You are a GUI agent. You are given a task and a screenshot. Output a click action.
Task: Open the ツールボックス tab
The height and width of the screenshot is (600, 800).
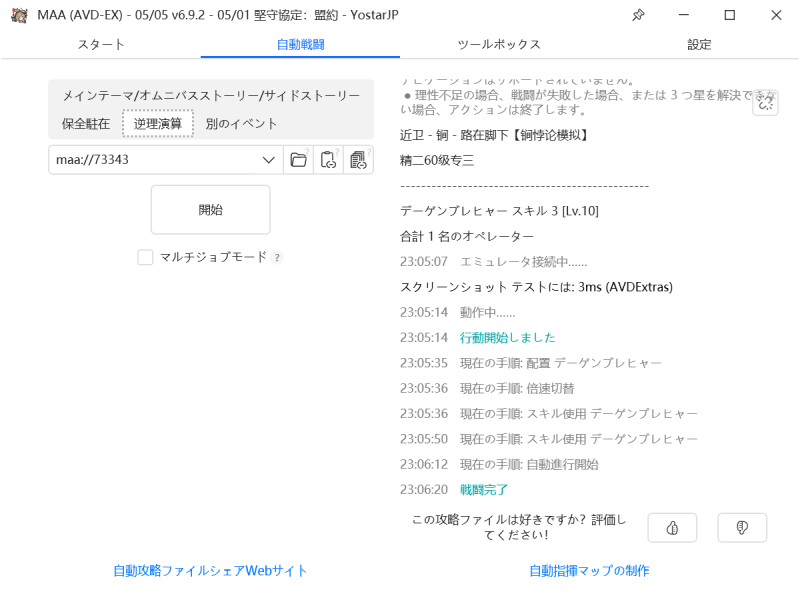click(x=499, y=44)
